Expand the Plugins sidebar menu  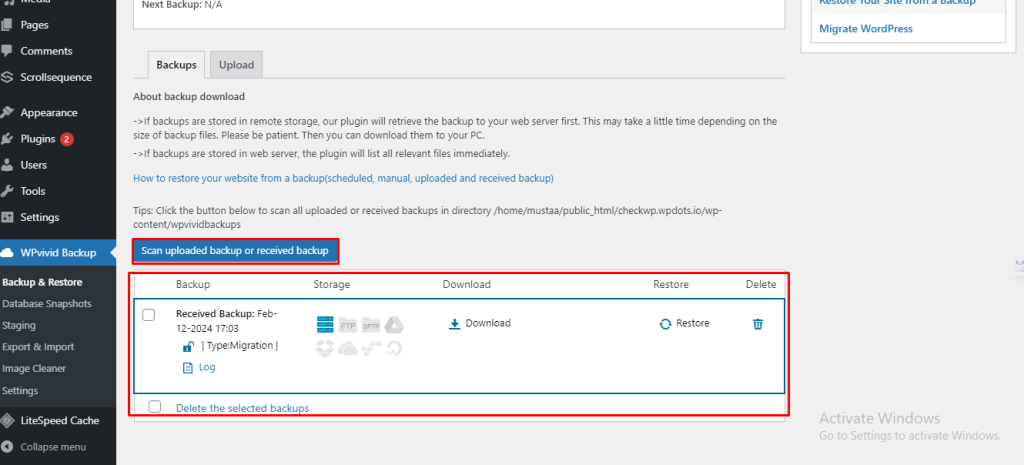(38, 139)
